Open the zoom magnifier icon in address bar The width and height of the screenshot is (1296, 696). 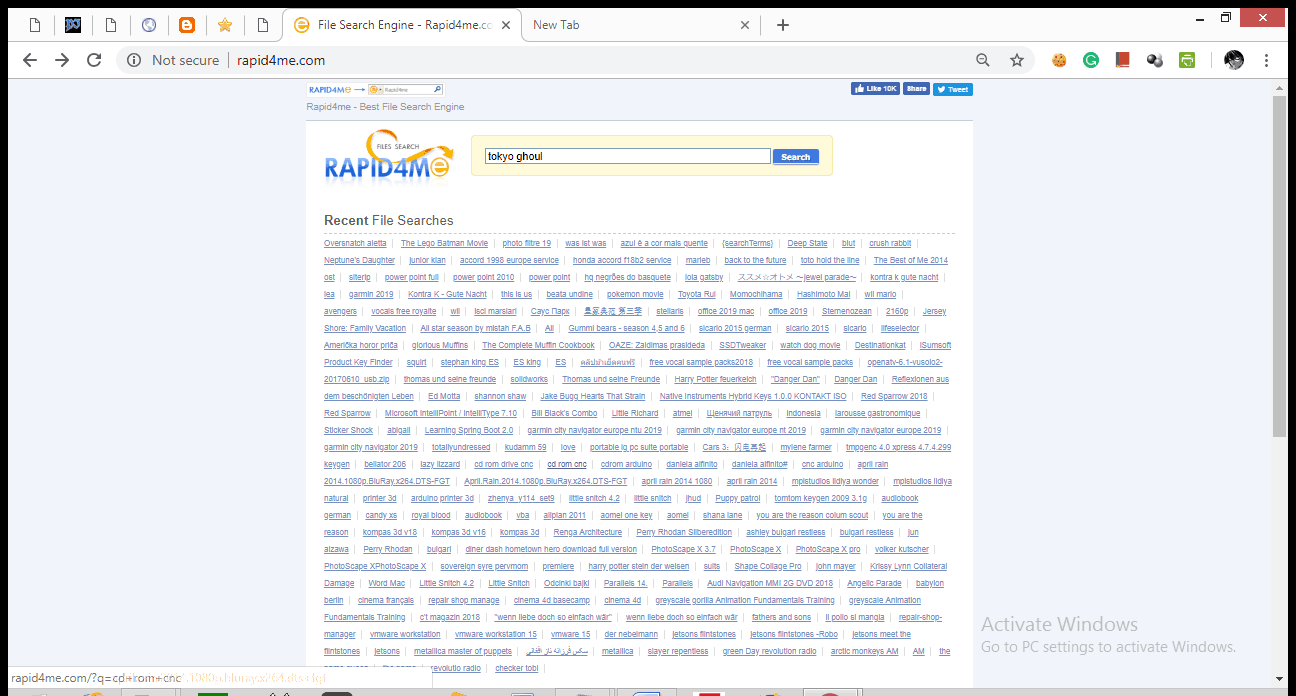[x=983, y=60]
